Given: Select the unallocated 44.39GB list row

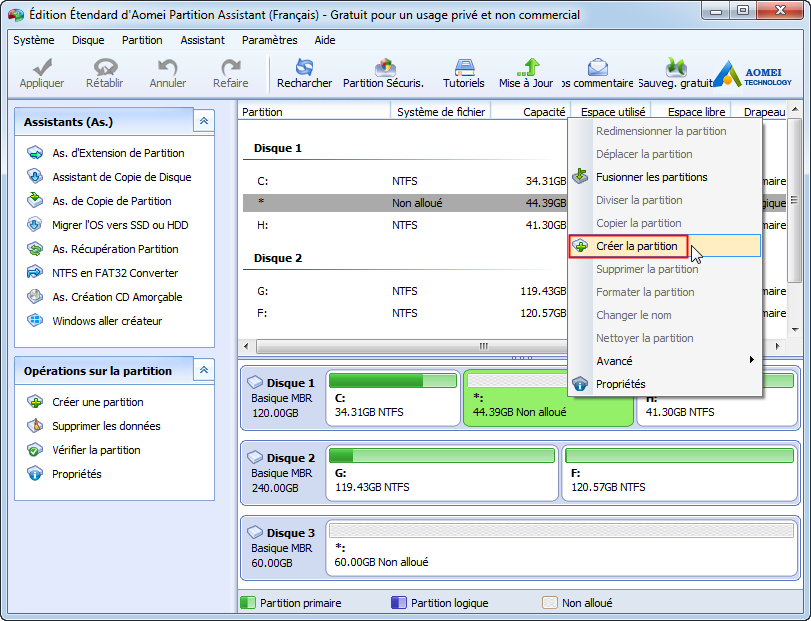Looking at the screenshot, I should click(405, 203).
